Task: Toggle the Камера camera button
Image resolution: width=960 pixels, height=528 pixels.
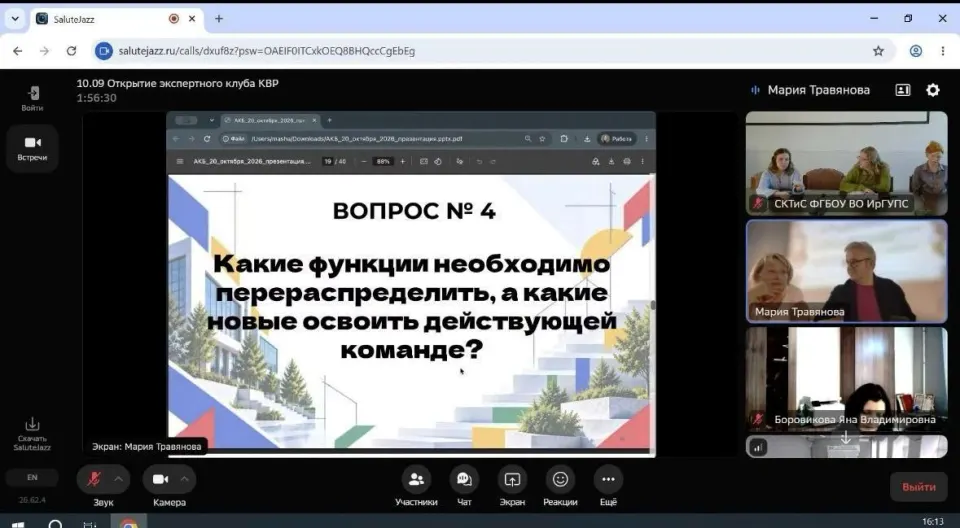Action: point(160,479)
